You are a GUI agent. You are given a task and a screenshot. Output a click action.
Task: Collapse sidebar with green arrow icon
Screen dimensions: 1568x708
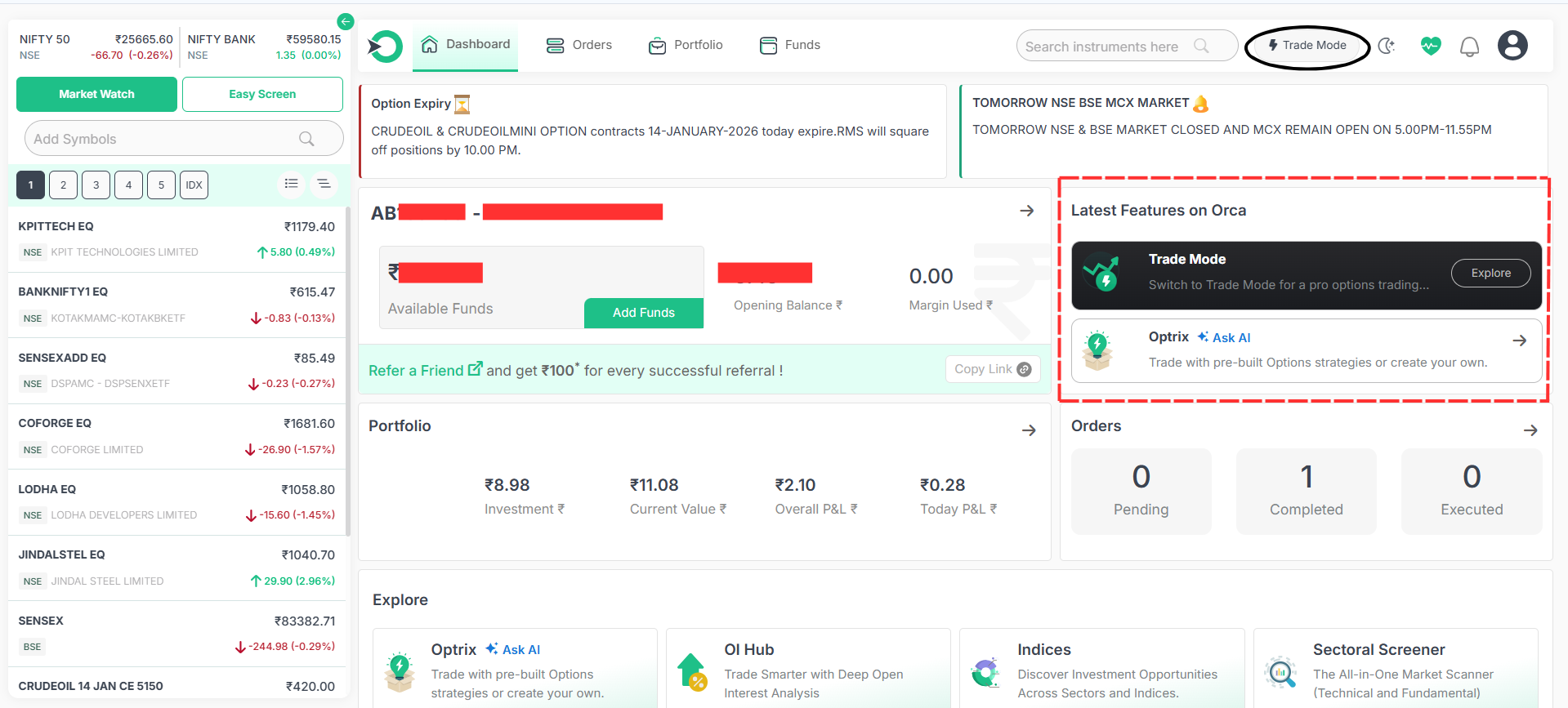346,21
